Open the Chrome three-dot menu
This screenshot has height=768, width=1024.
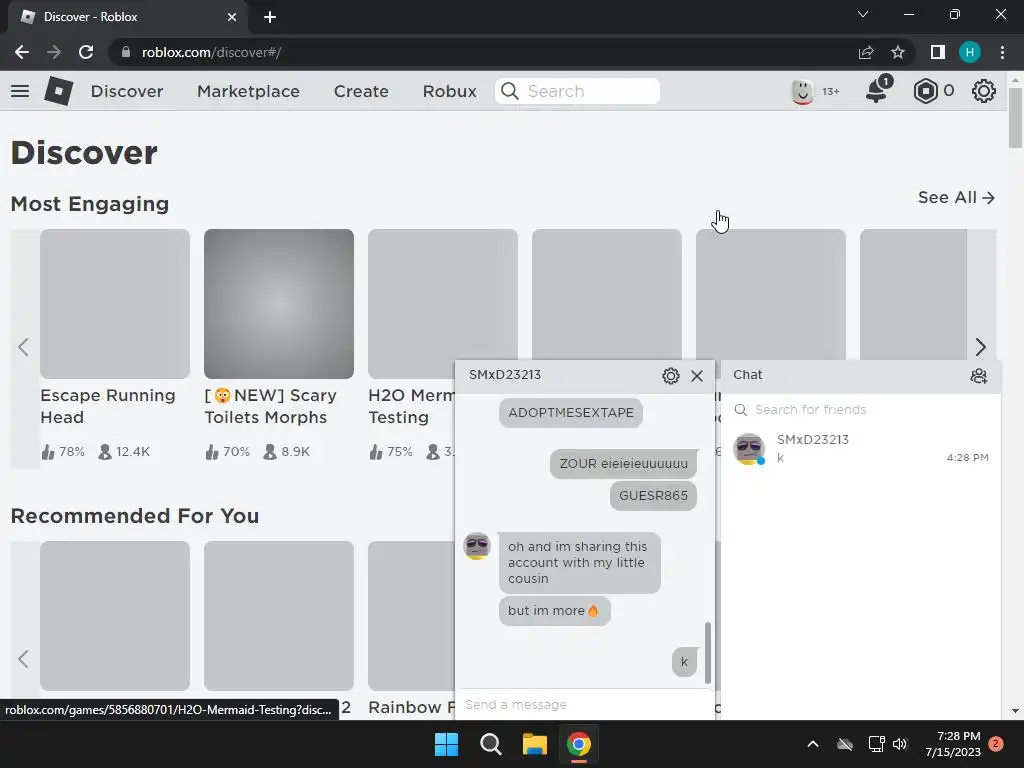(1002, 52)
